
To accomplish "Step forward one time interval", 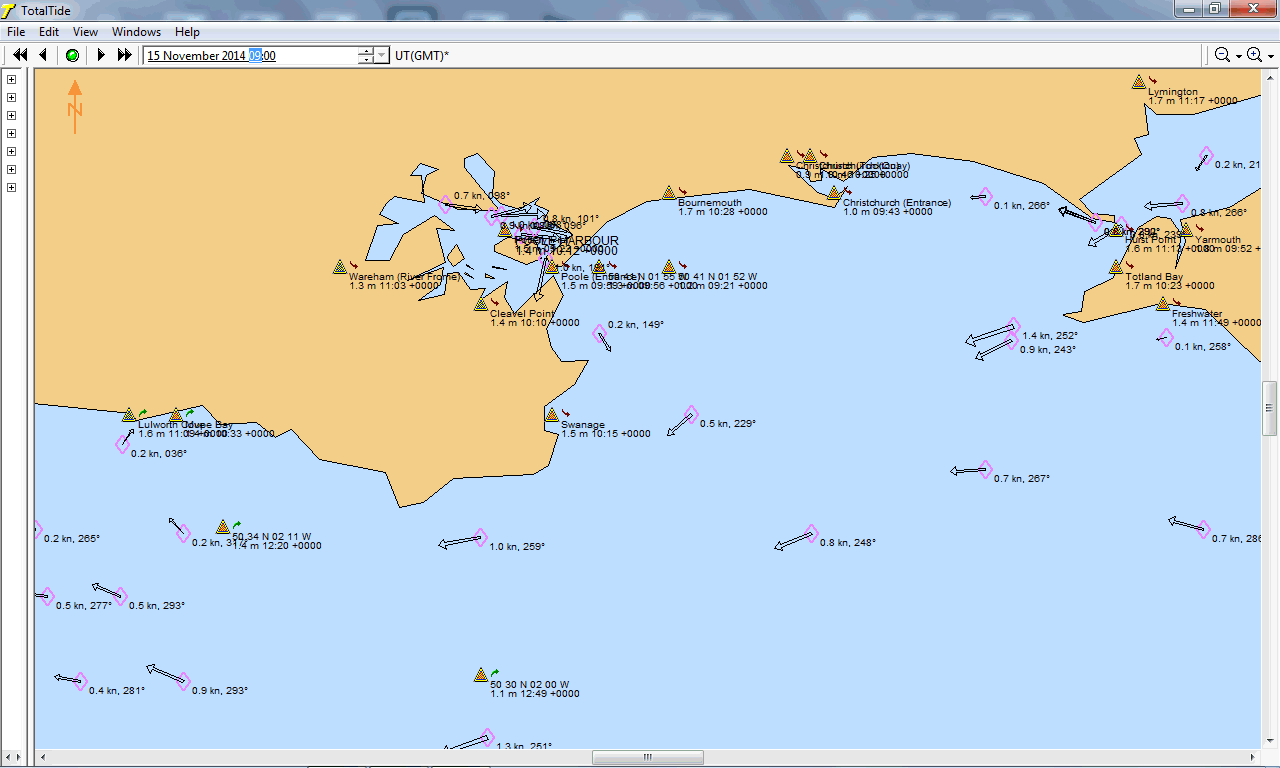I will [100, 55].
